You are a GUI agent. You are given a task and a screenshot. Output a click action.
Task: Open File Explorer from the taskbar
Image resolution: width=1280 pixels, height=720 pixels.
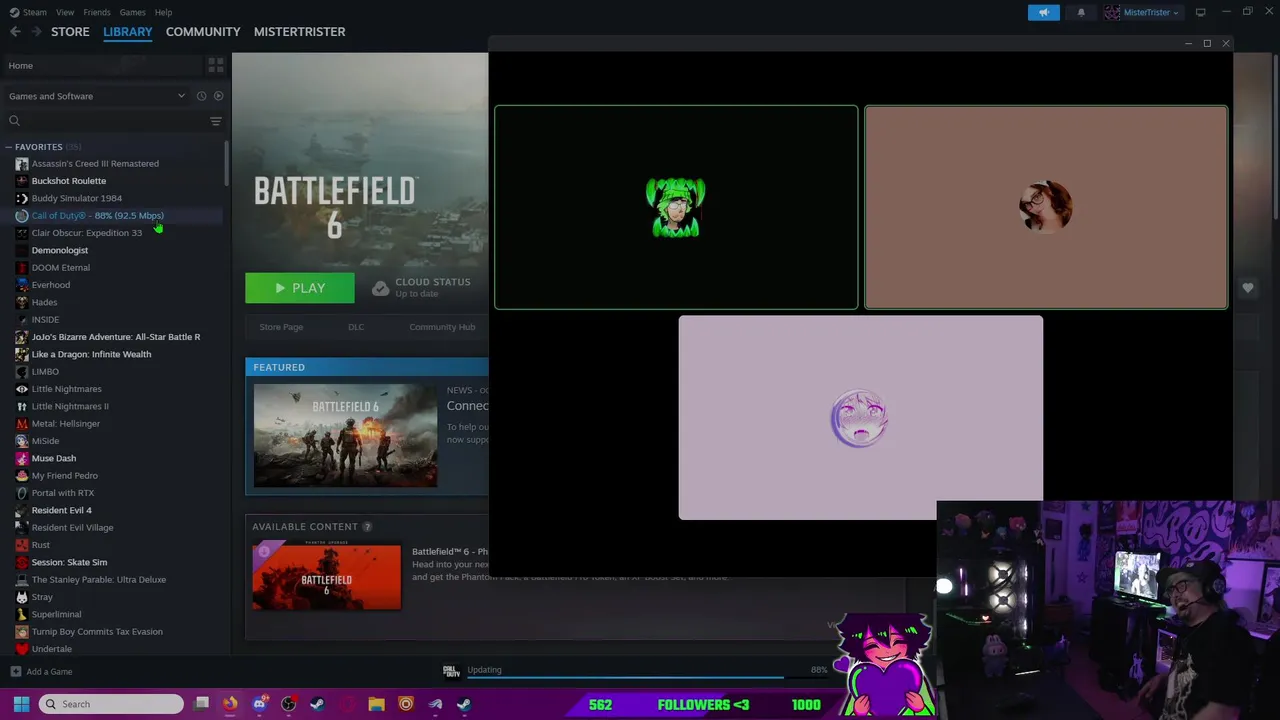tap(376, 704)
